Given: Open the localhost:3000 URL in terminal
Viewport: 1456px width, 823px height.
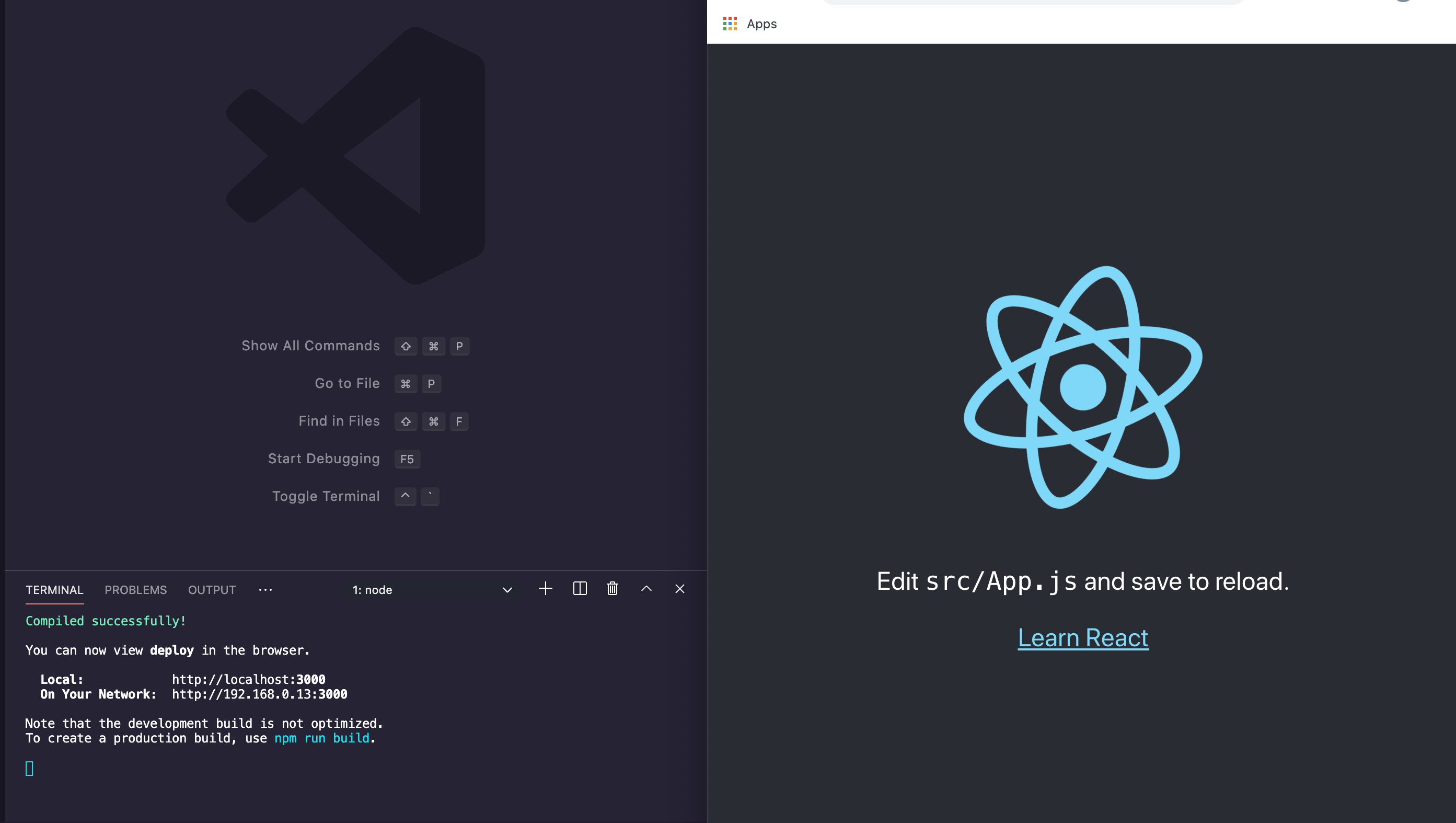Looking at the screenshot, I should (249, 679).
